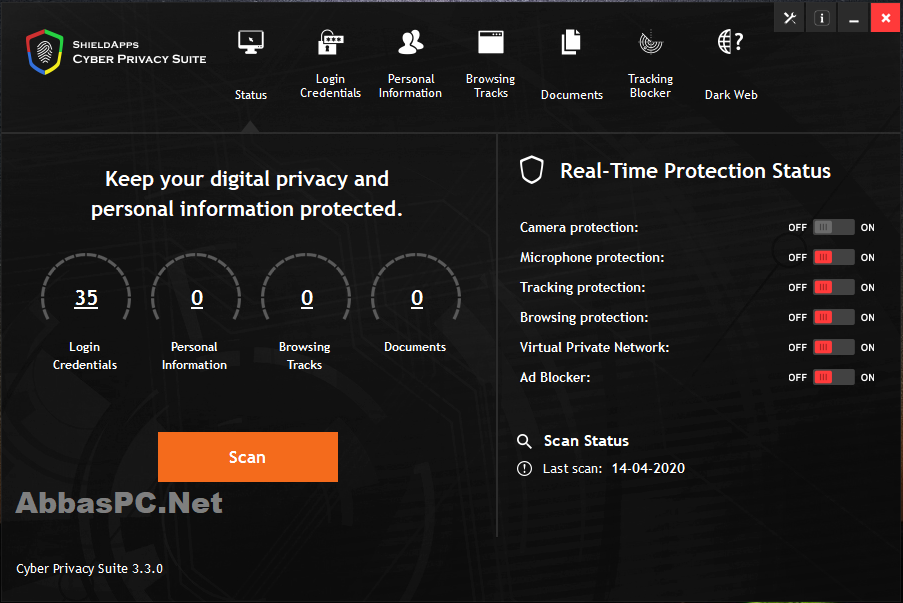
Task: Toggle Virtual Private Network switch
Action: tap(833, 347)
